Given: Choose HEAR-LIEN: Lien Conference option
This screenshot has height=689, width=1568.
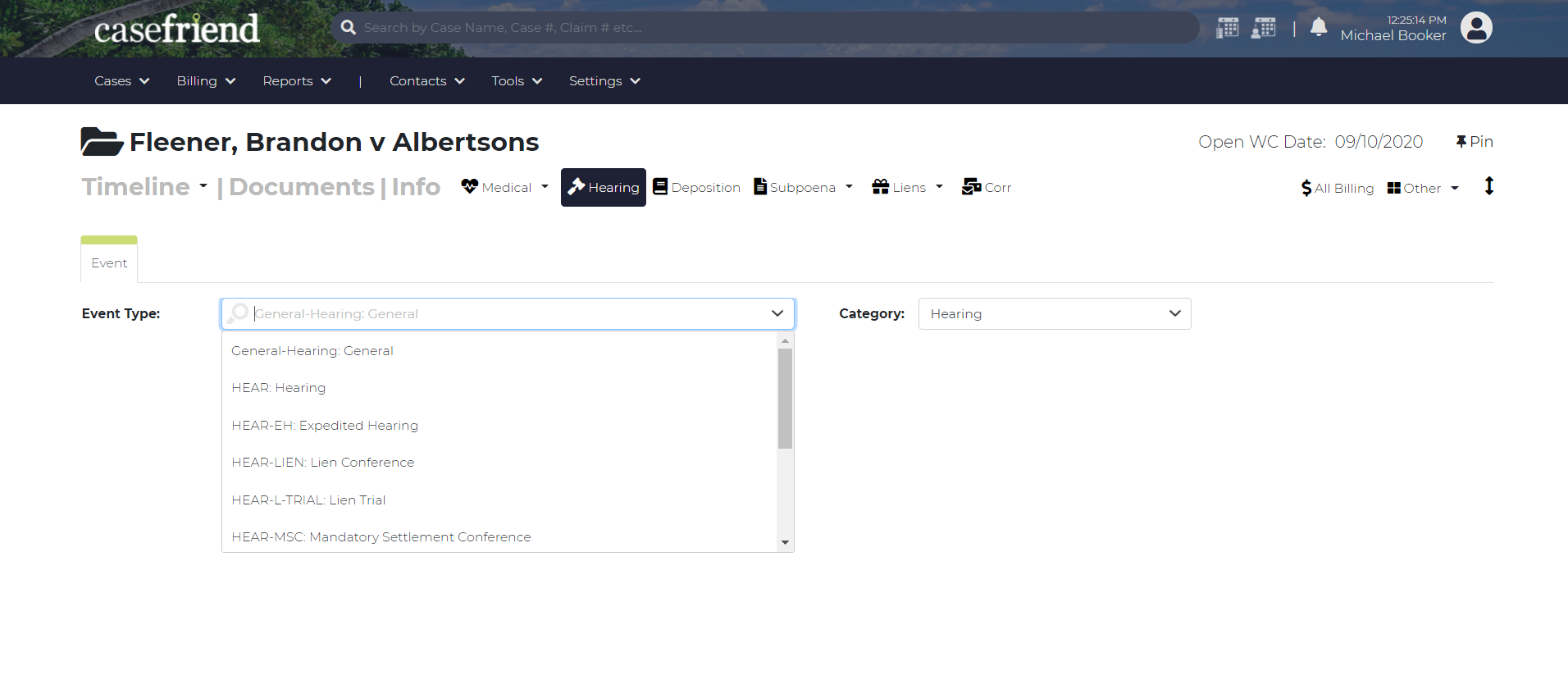Looking at the screenshot, I should point(499,463).
